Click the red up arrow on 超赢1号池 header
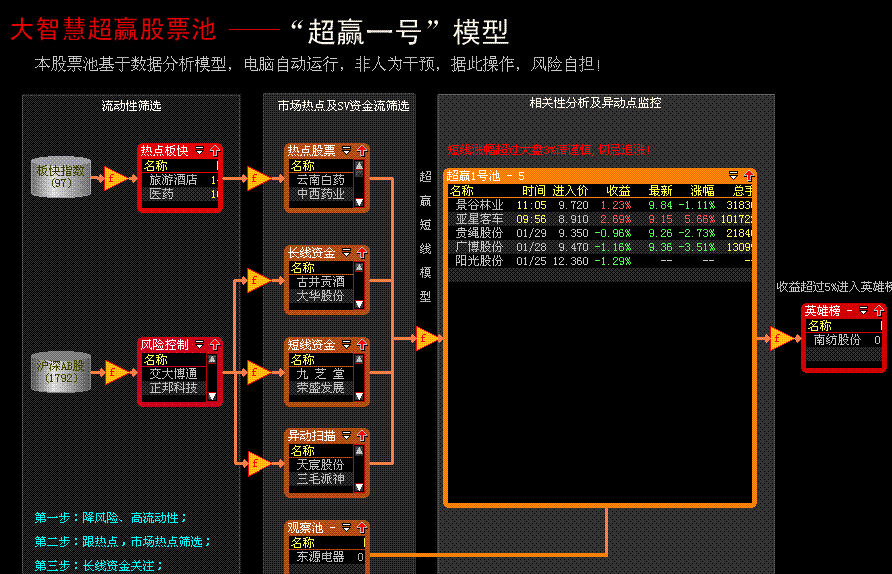Image resolution: width=892 pixels, height=574 pixels. pos(749,176)
